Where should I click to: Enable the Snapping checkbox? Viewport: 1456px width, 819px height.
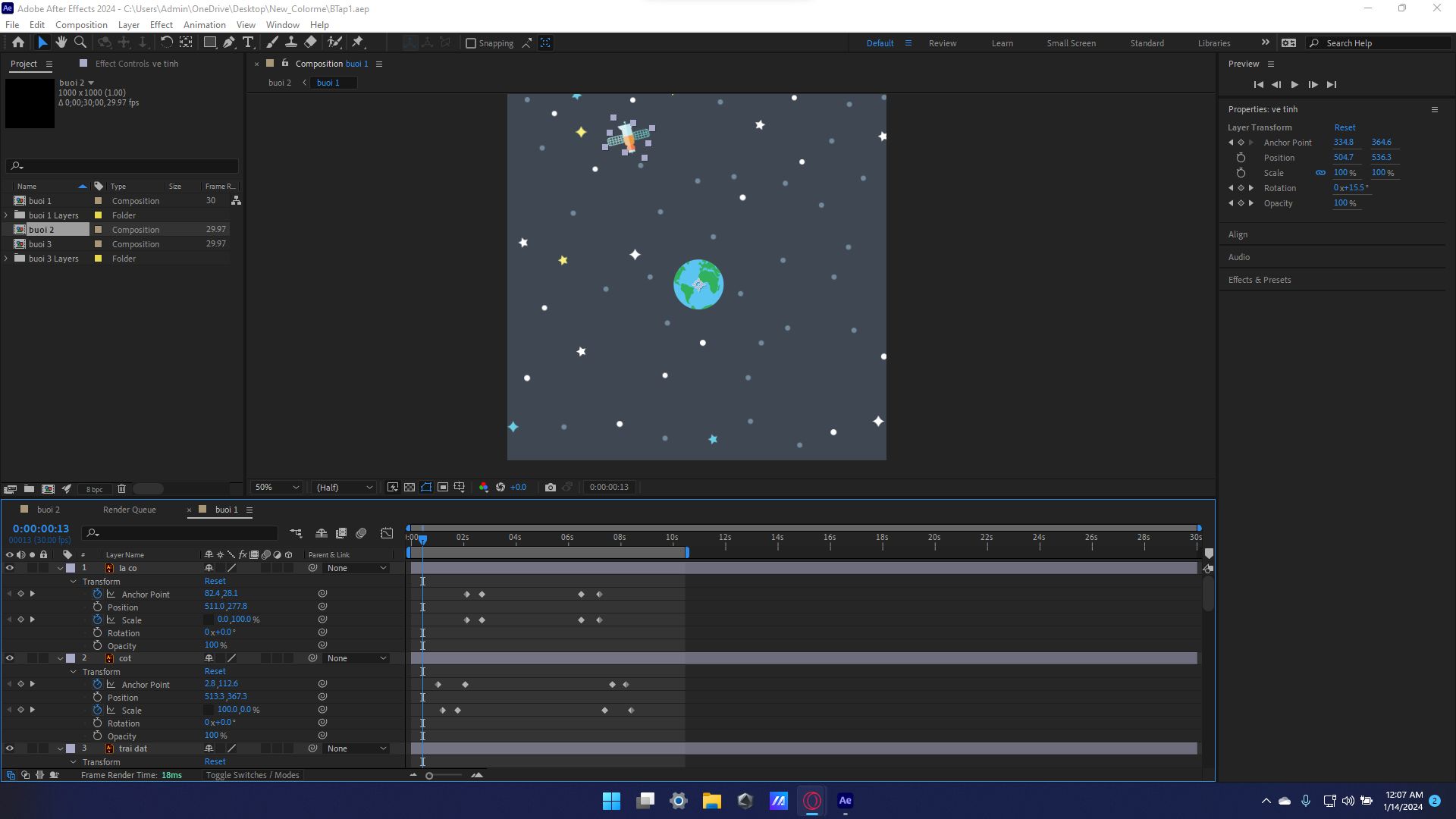point(470,43)
